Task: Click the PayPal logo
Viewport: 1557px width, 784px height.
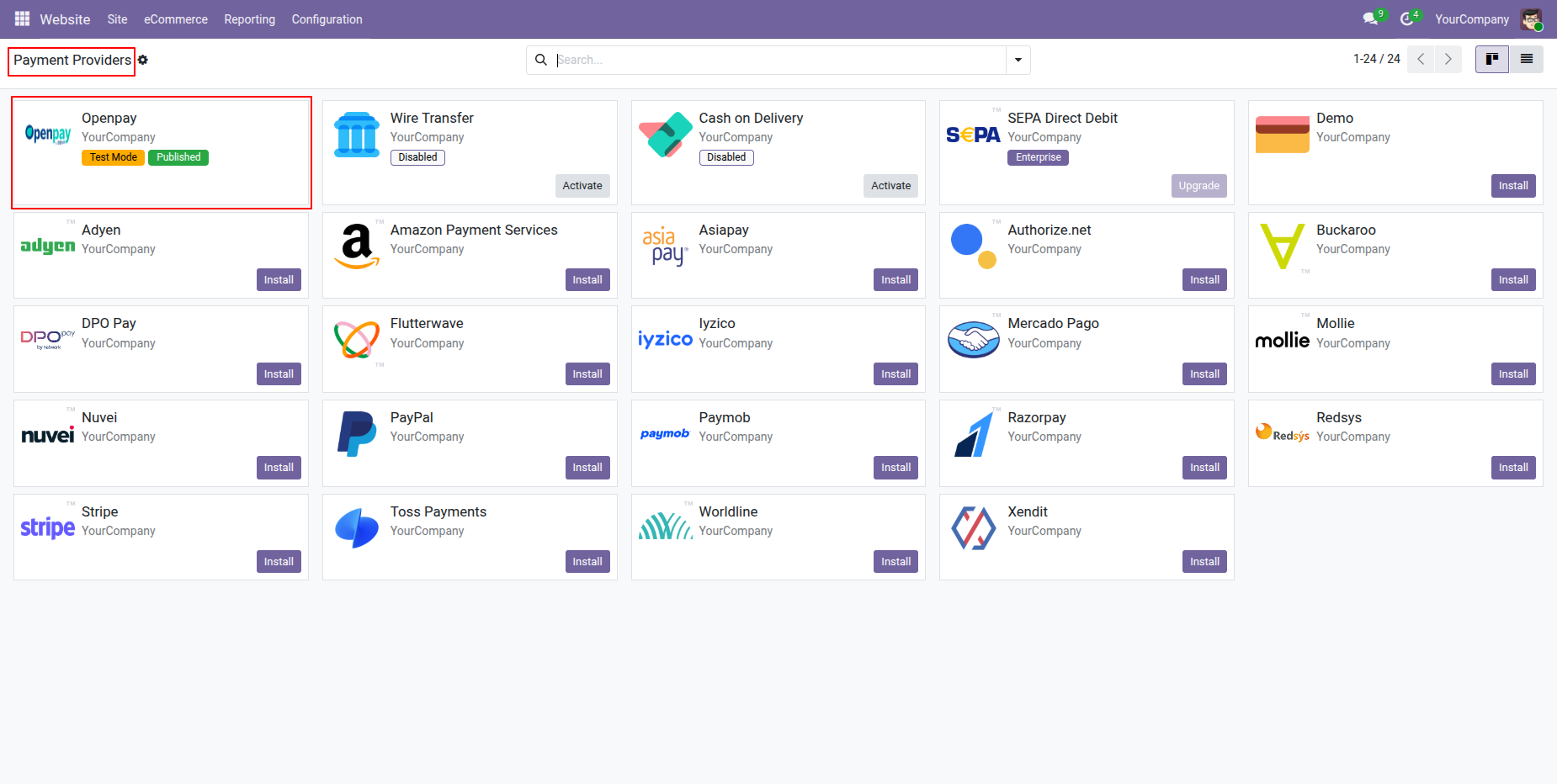Action: click(x=357, y=434)
